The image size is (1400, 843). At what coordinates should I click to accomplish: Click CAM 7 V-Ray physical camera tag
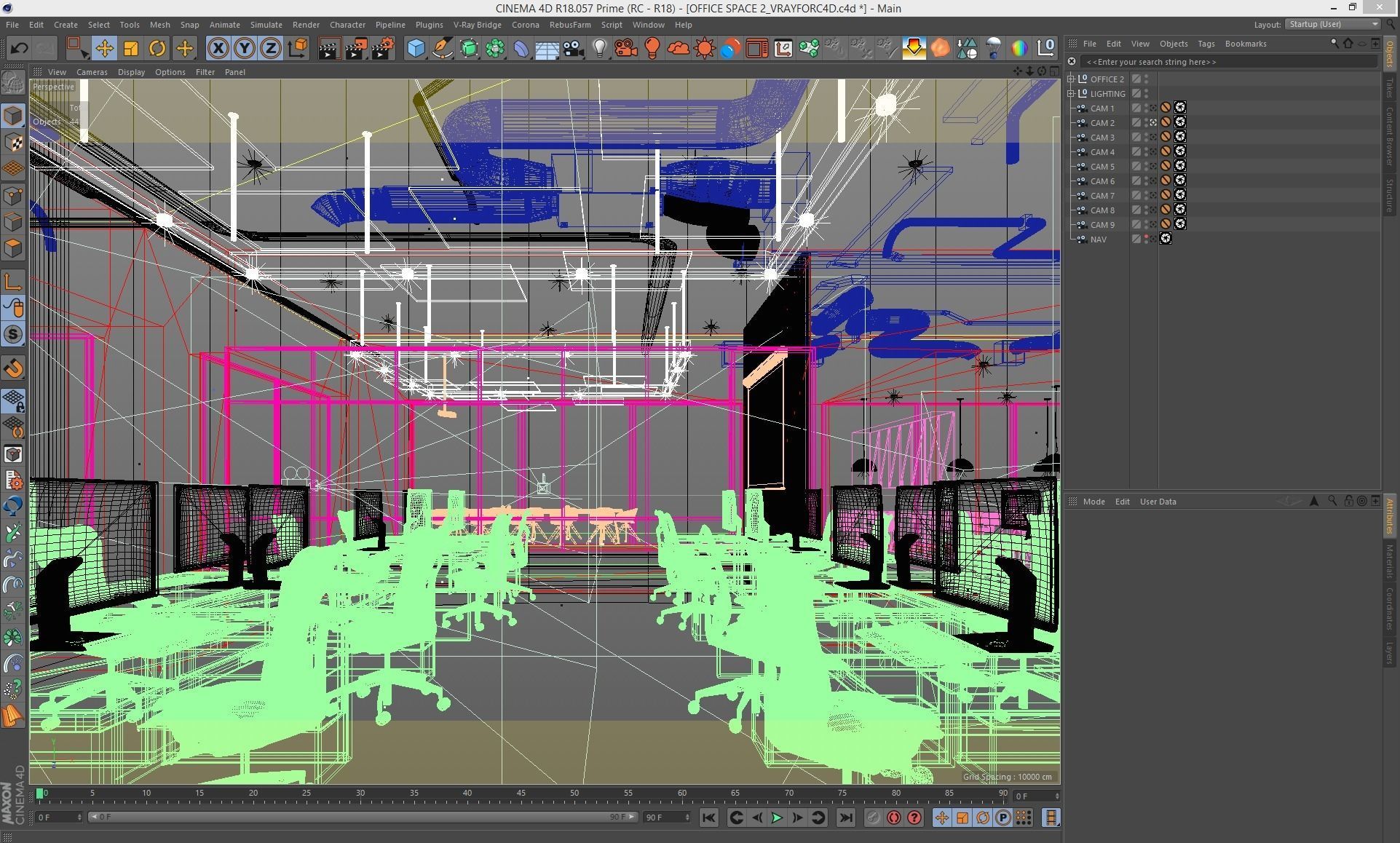[1180, 195]
